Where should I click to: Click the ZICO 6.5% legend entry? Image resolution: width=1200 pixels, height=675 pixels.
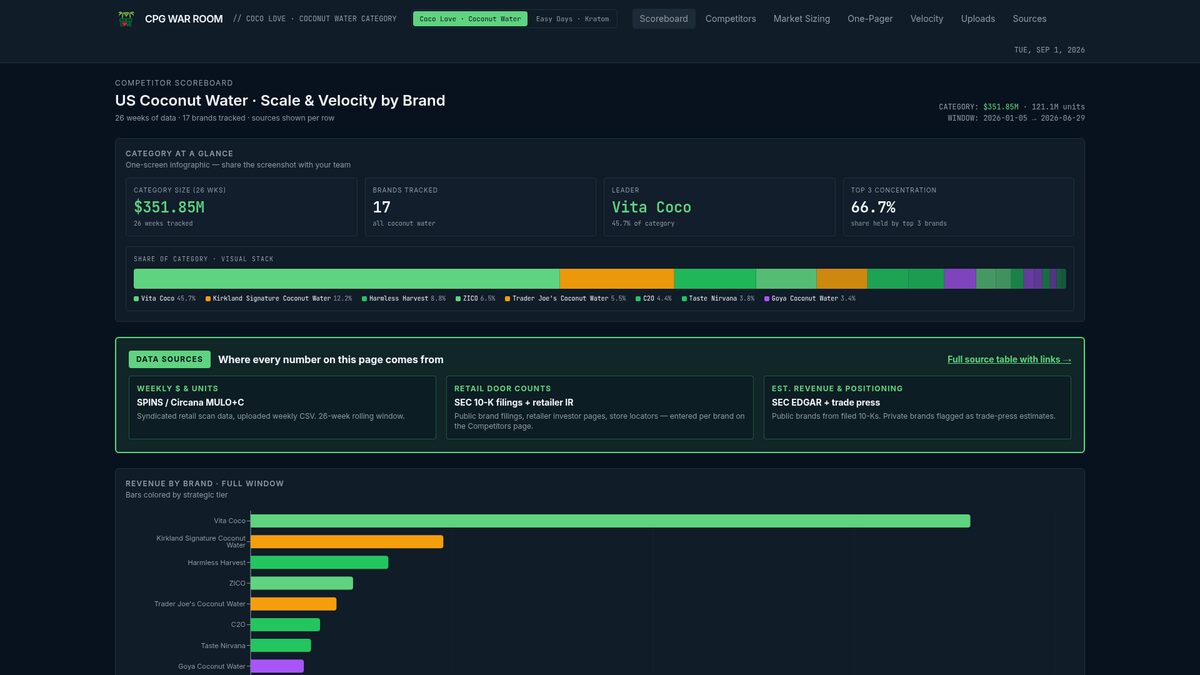475,298
